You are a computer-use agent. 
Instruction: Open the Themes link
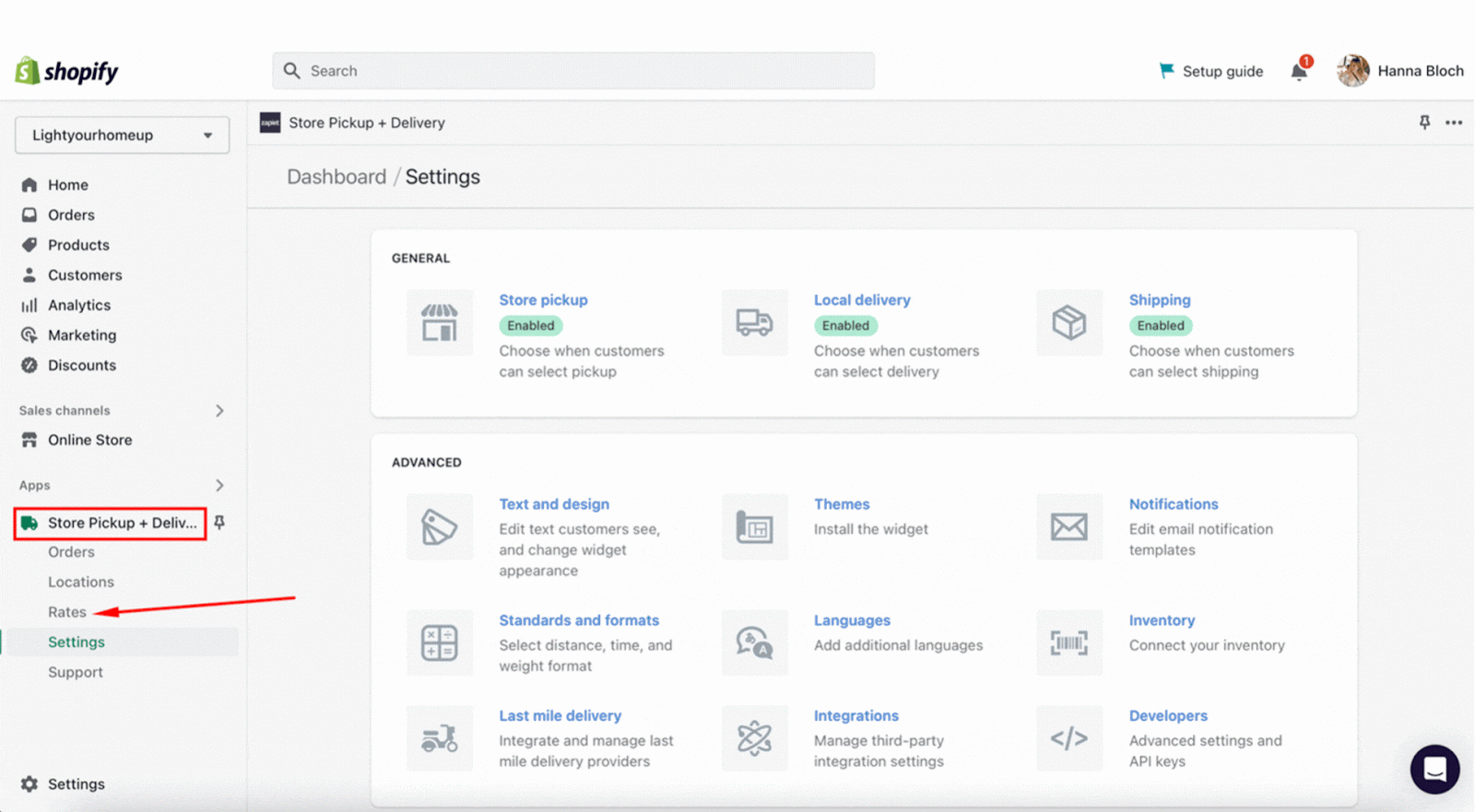842,505
